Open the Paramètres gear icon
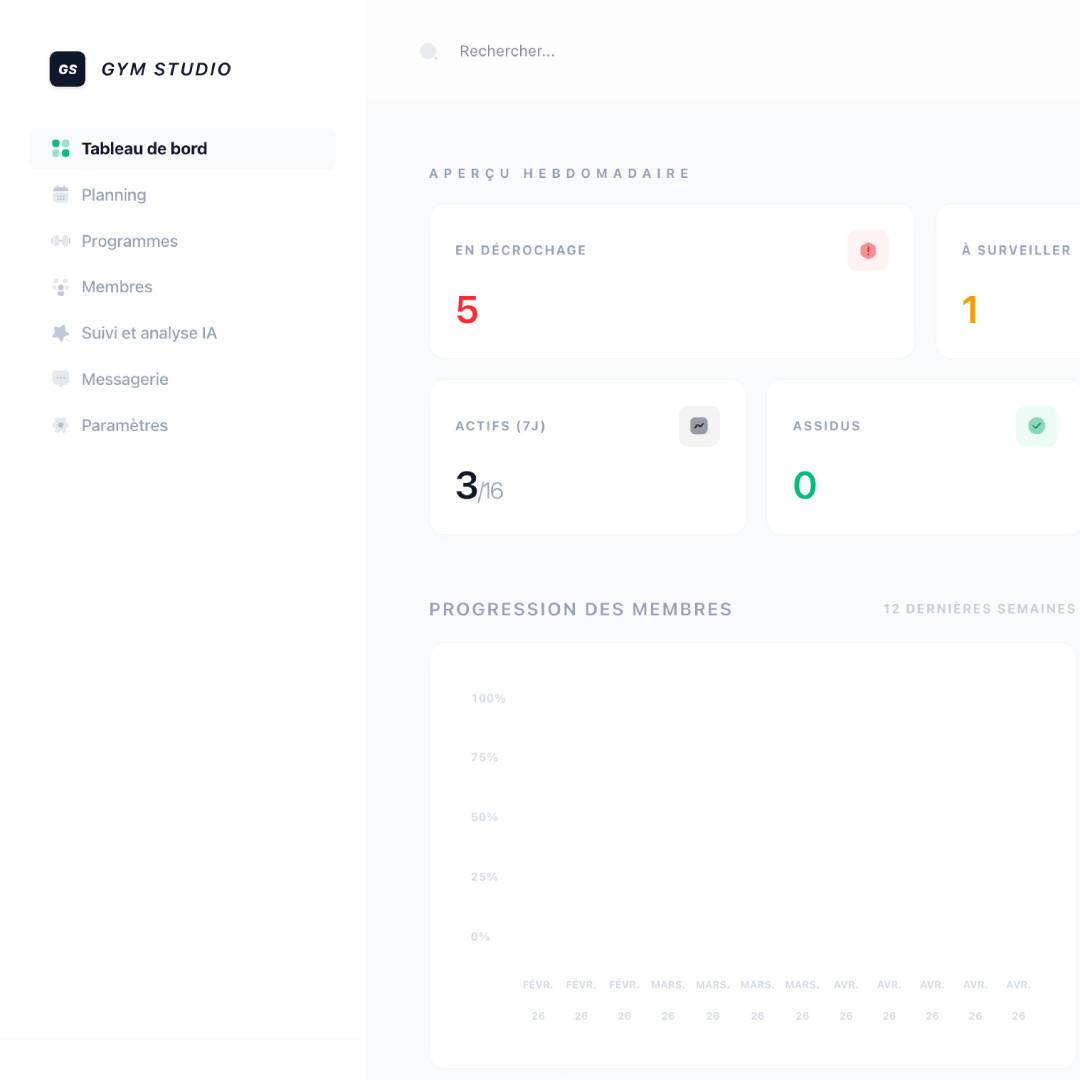This screenshot has height=1080, width=1080. coord(62,424)
